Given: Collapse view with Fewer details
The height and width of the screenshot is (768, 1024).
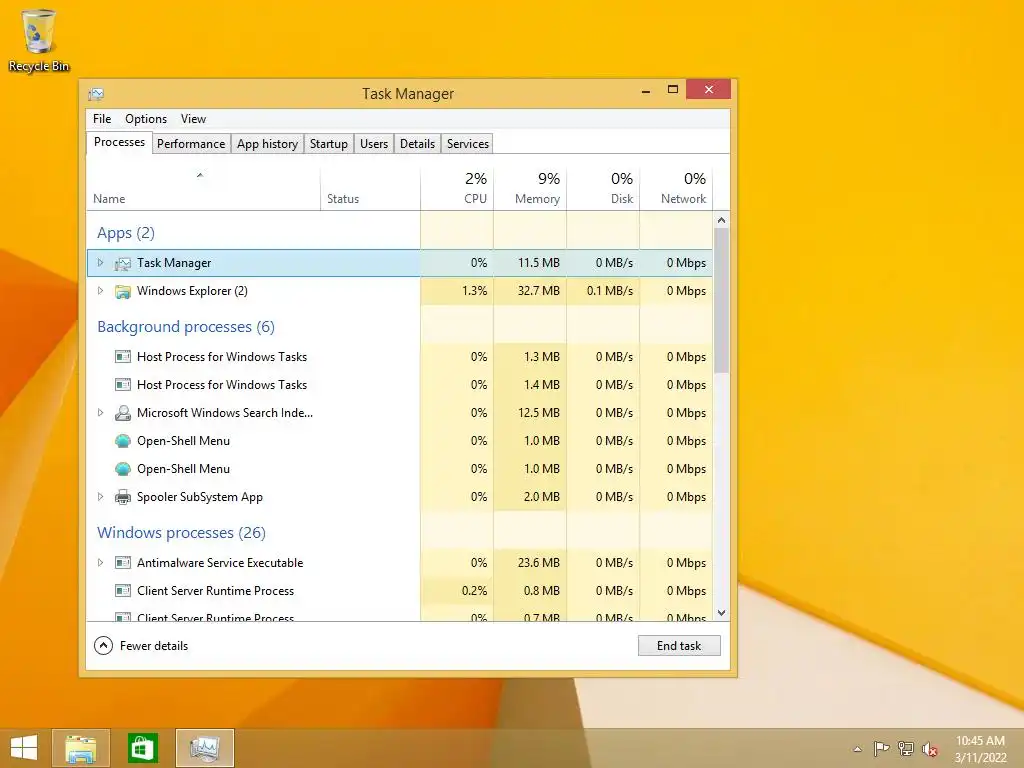Looking at the screenshot, I should tap(141, 646).
